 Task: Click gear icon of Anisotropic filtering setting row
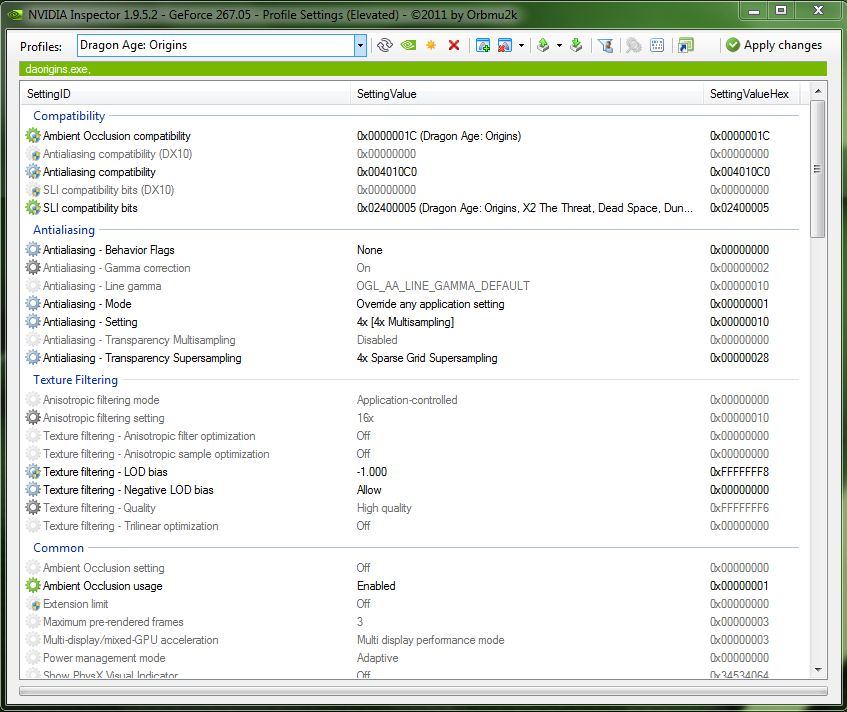(x=33, y=418)
